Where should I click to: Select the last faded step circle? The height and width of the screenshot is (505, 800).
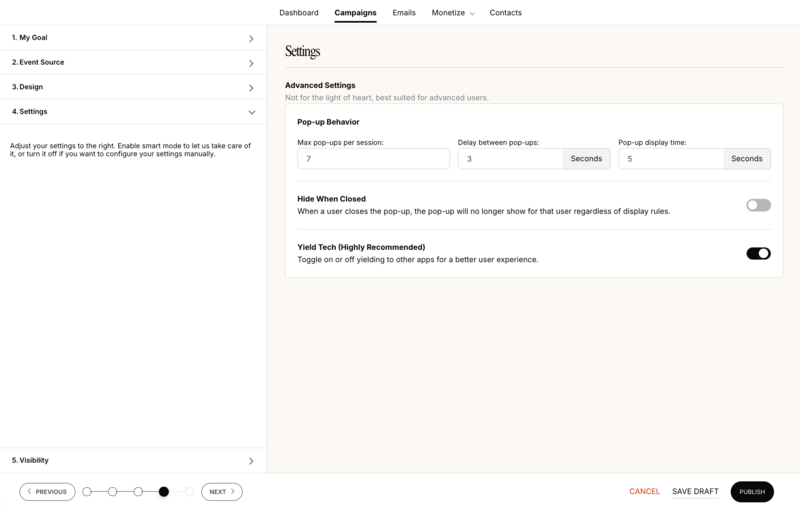[189, 492]
